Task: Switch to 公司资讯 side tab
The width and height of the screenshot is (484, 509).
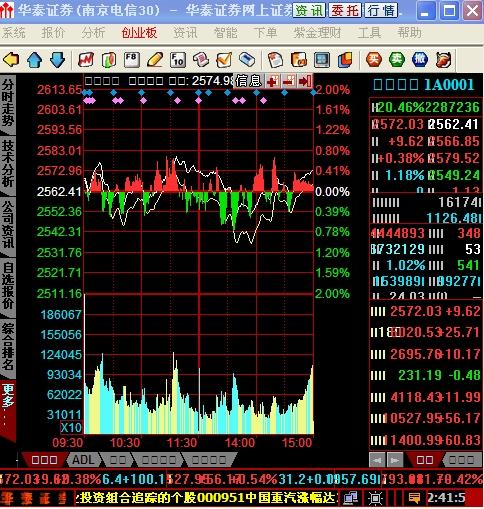Action: [x=8, y=225]
